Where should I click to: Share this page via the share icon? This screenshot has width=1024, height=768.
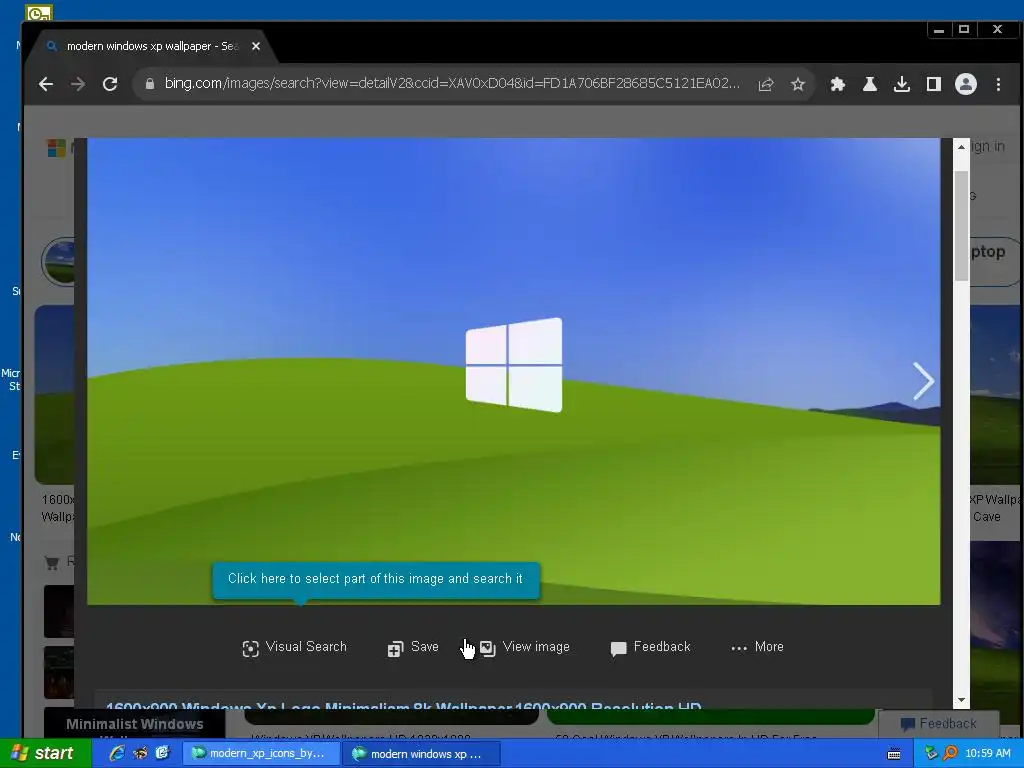(x=766, y=84)
